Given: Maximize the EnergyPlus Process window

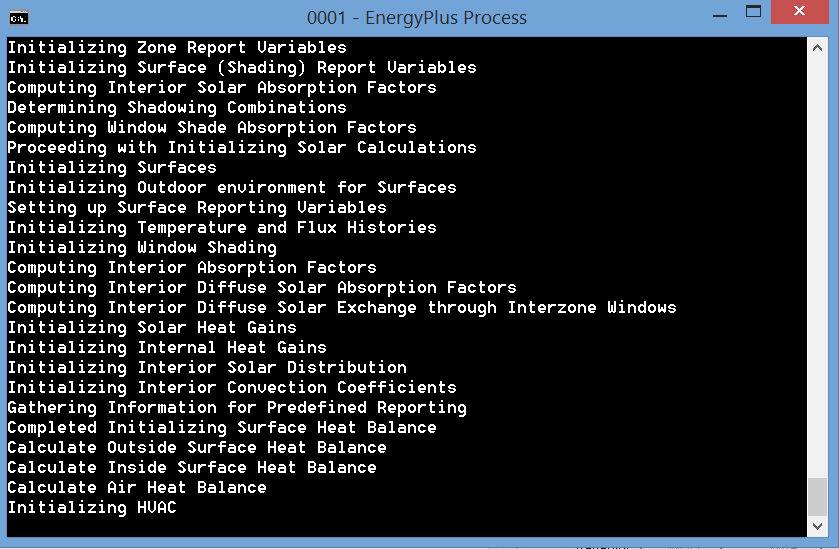Looking at the screenshot, I should (753, 12).
